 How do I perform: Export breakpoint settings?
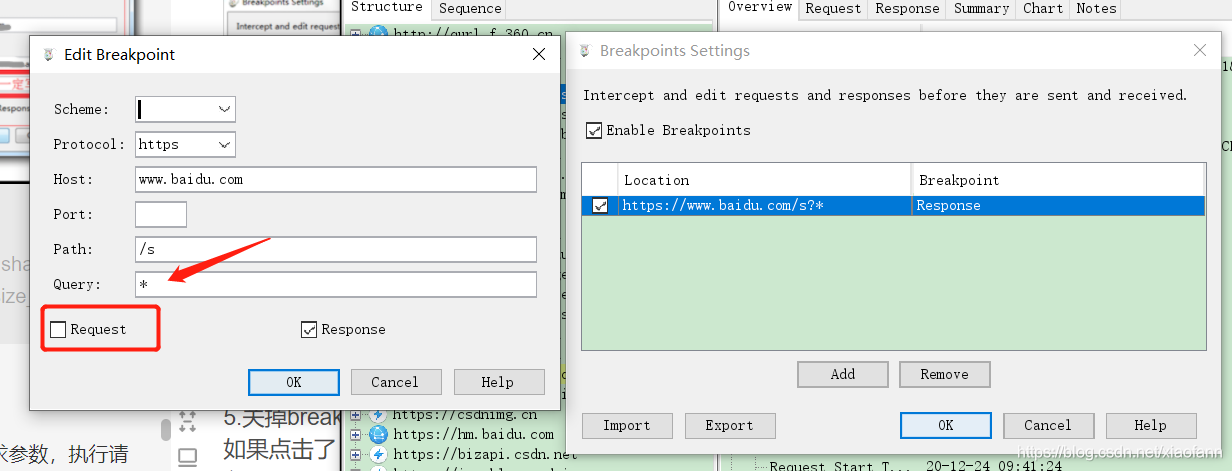click(x=729, y=425)
